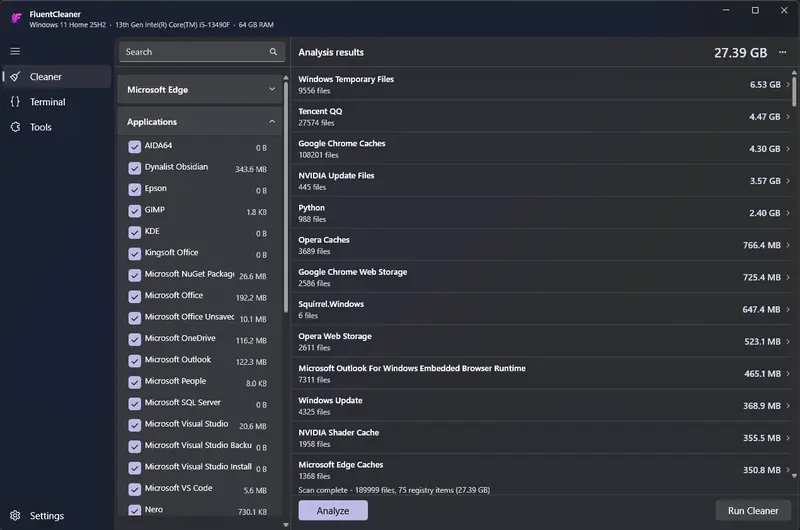Open the Tools page

click(x=56, y=127)
